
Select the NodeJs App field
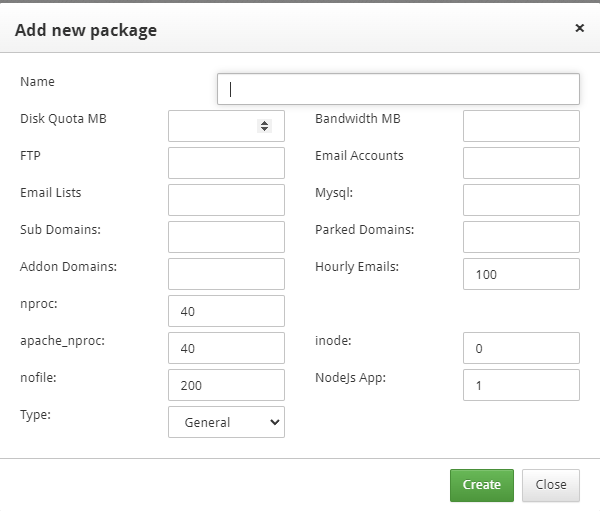521,385
